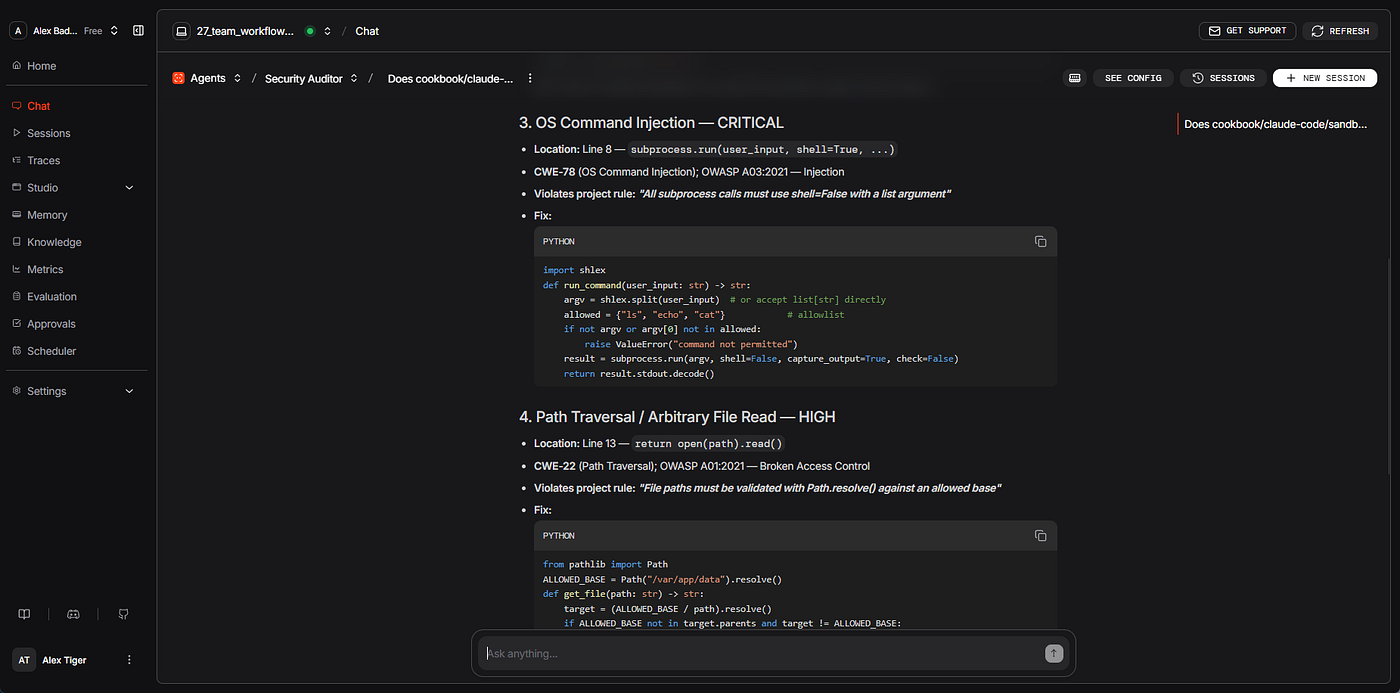Image resolution: width=1400 pixels, height=693 pixels.
Task: Click the REFRESH button
Action: pyautogui.click(x=1340, y=31)
